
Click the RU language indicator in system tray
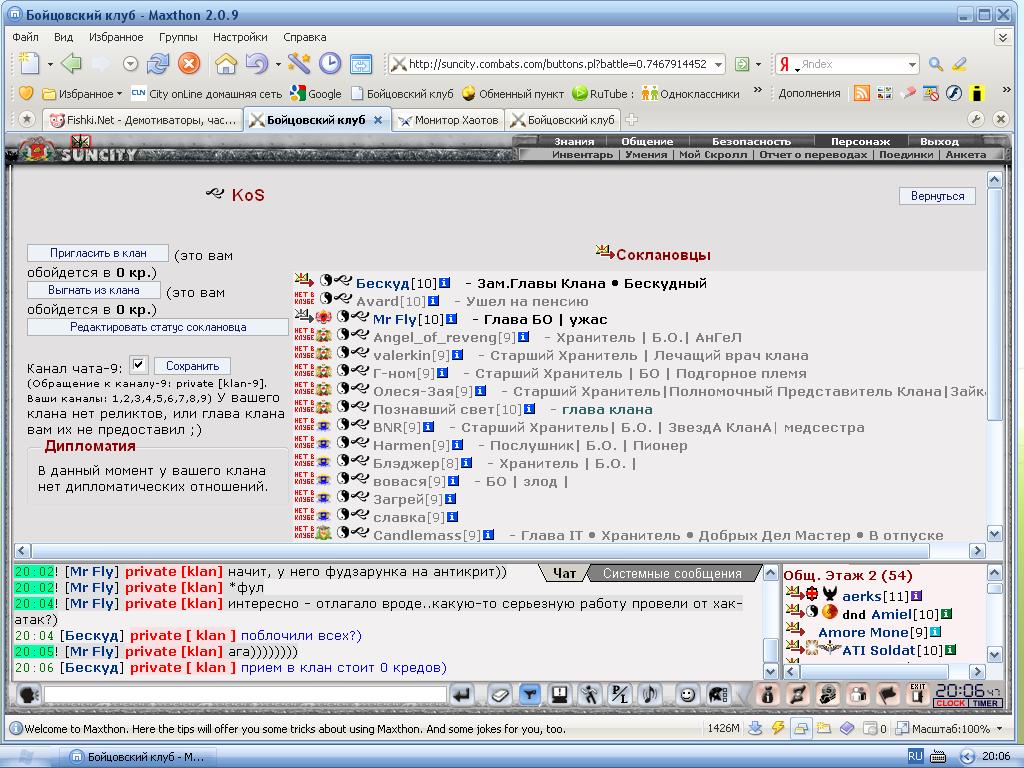915,756
